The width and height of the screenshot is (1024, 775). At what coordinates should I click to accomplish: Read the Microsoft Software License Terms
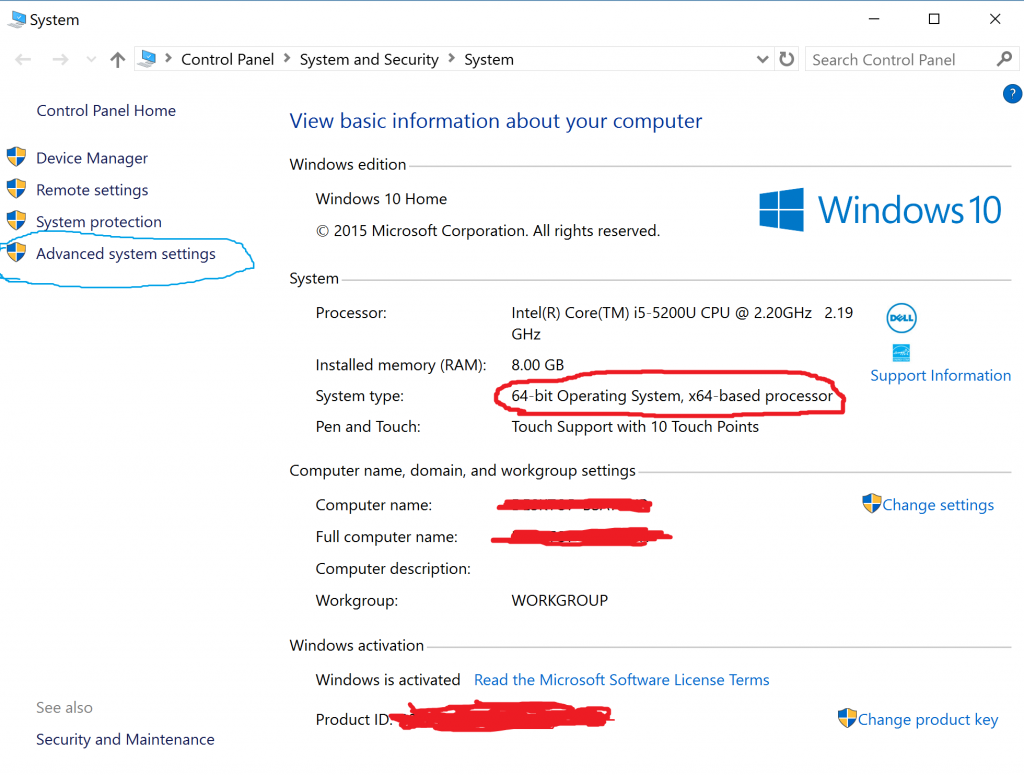[x=622, y=680]
